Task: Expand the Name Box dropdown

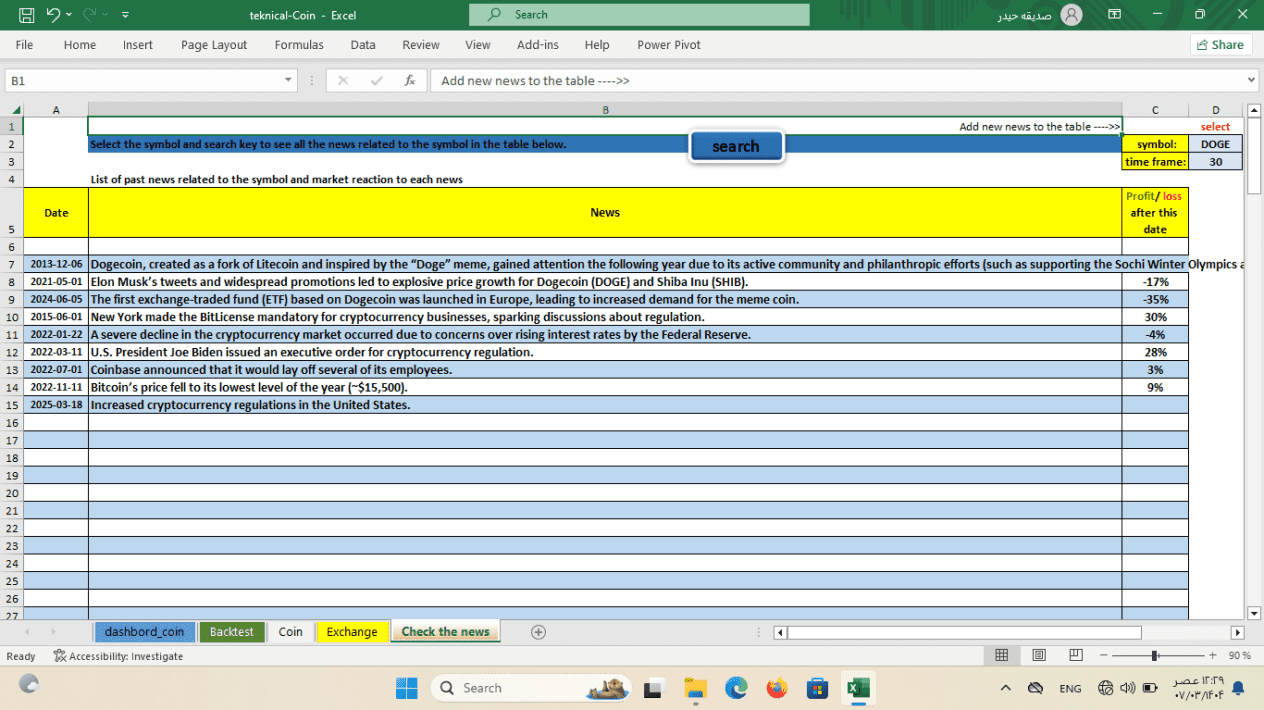Action: click(289, 81)
